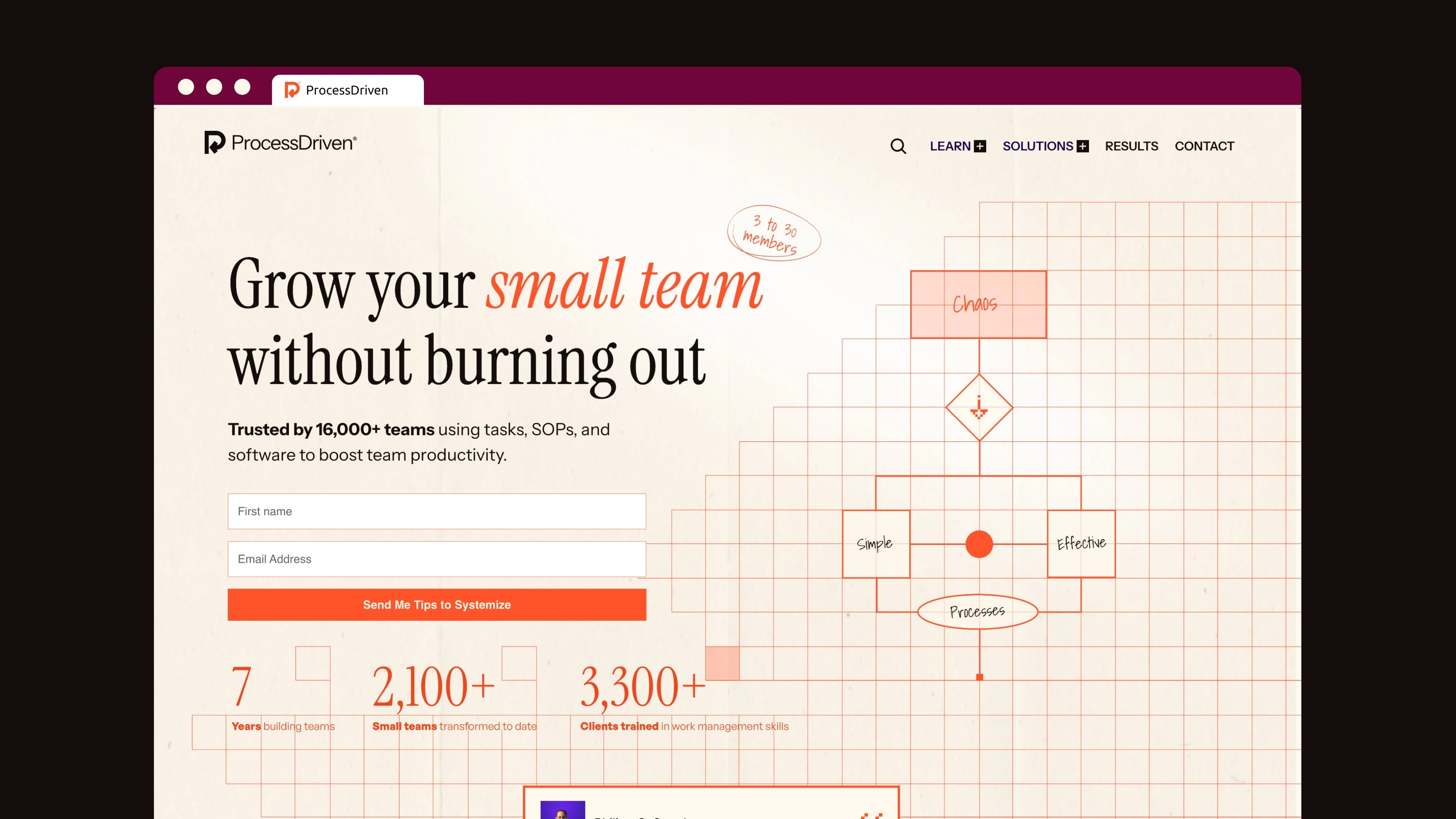Go to the RESULTS page

pos(1131,146)
